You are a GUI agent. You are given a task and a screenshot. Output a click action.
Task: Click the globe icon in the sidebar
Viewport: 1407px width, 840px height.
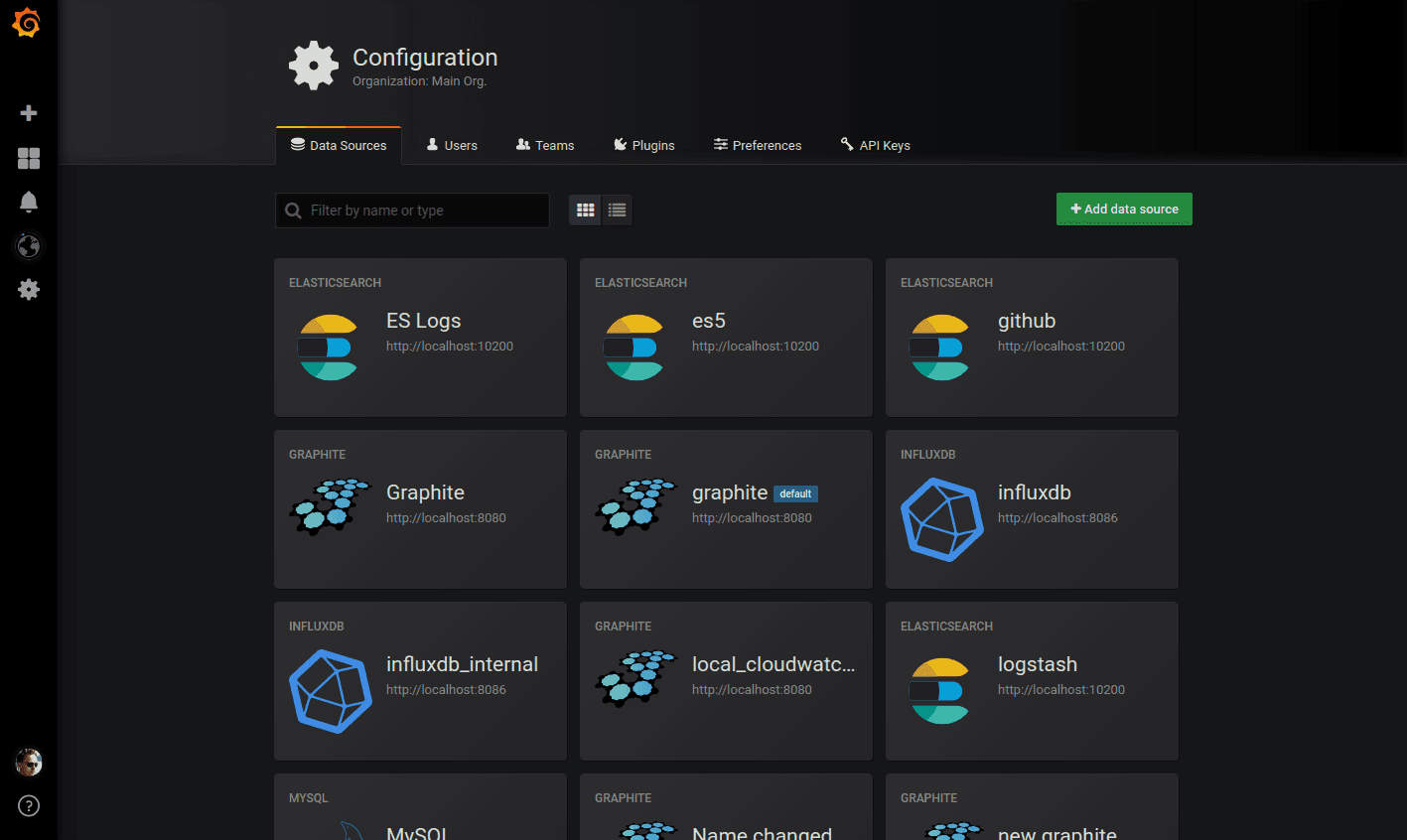[29, 246]
